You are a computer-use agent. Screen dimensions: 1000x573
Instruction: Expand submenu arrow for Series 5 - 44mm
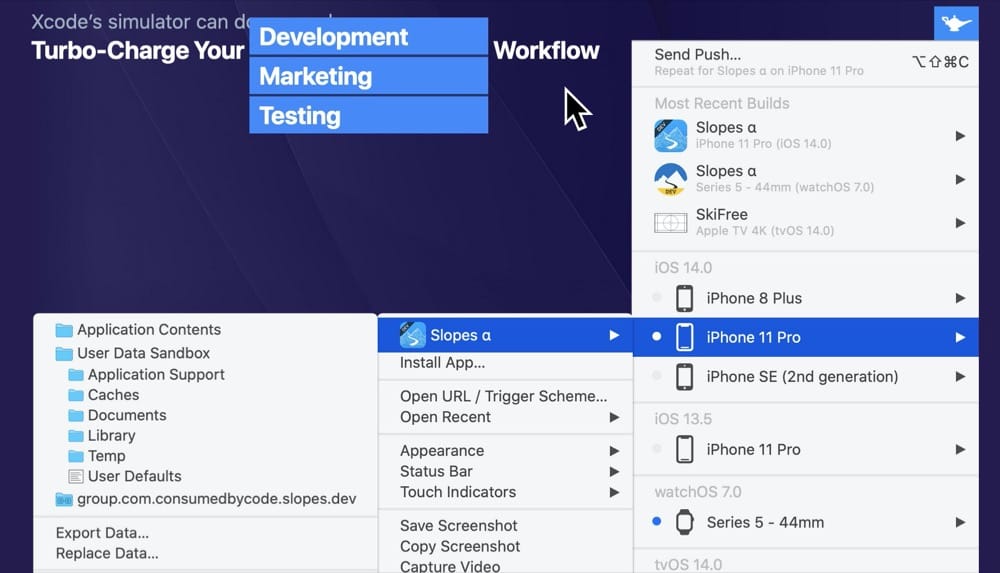point(960,522)
